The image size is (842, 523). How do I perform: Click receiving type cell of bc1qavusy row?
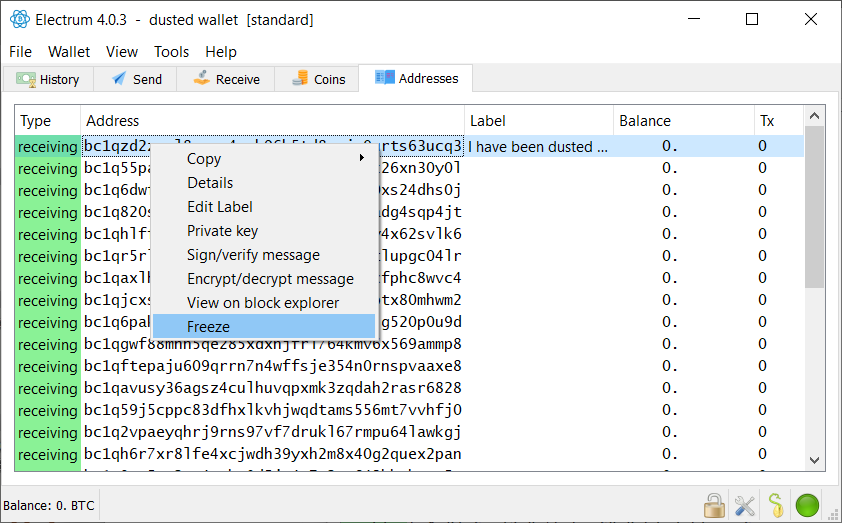48,388
